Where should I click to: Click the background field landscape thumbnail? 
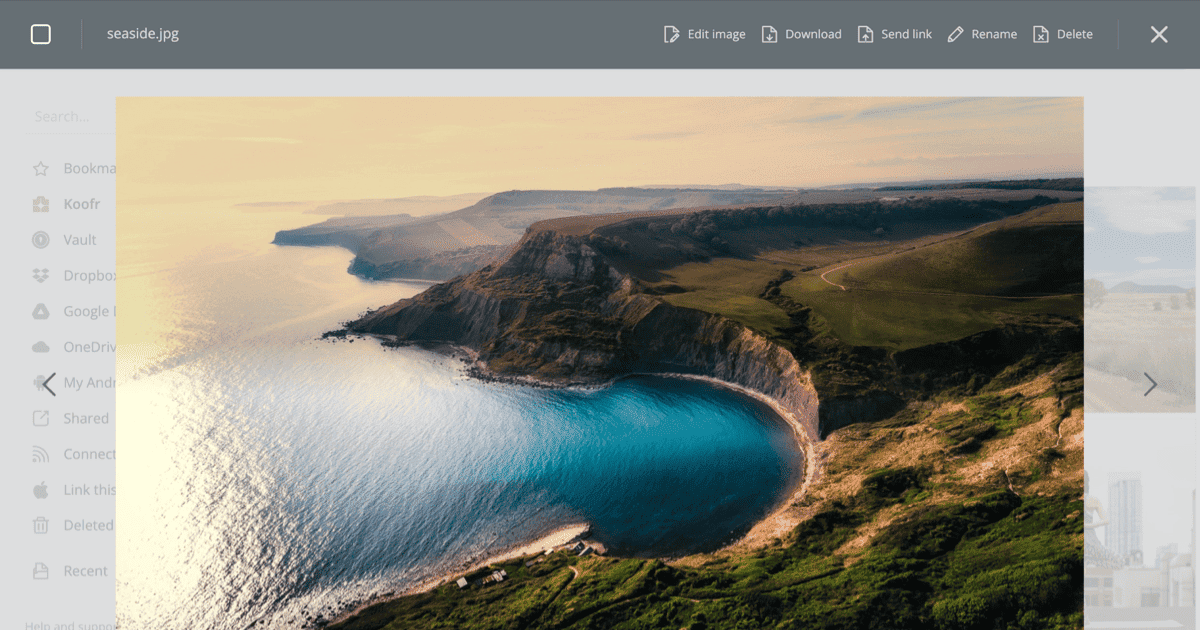(x=1140, y=299)
